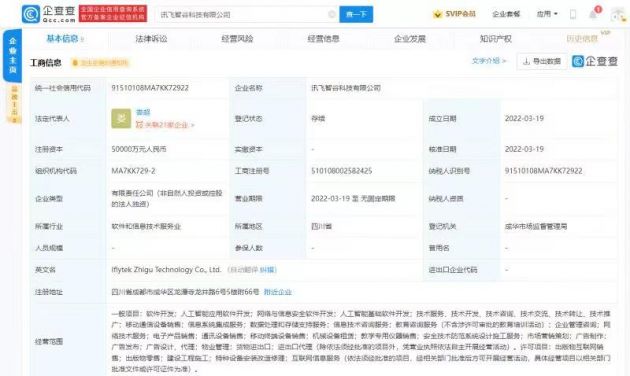
Task: Click the SVIP会员 crown icon
Action: click(x=438, y=14)
